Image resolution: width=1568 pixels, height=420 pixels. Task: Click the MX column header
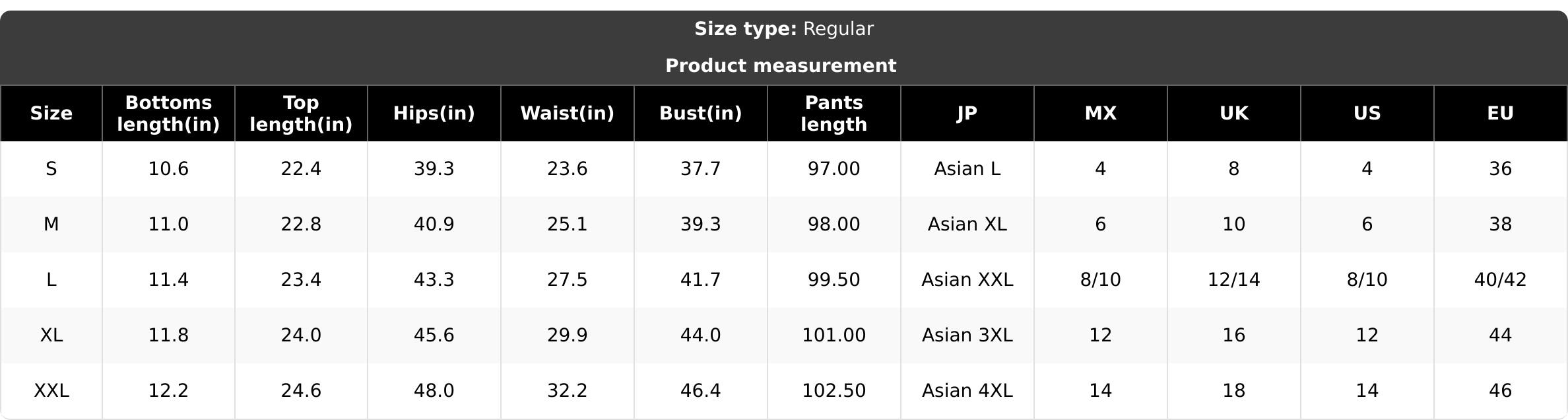point(1101,114)
